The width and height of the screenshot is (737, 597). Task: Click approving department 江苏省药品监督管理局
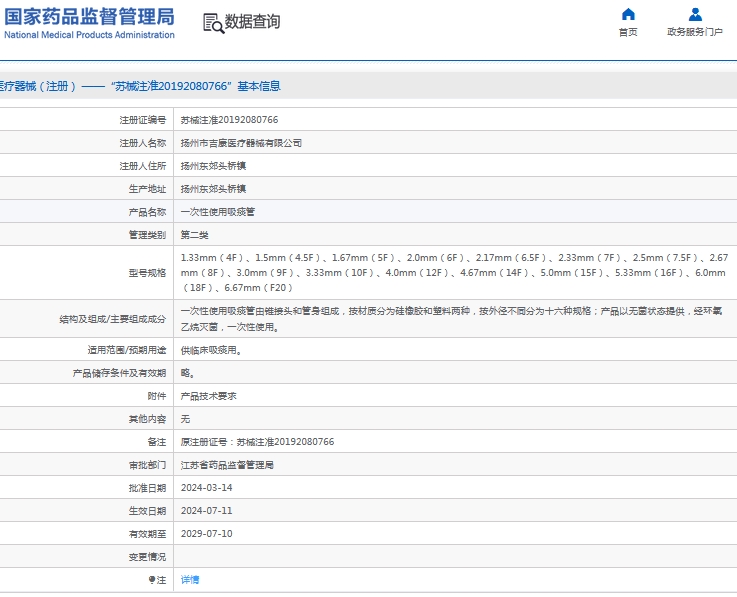[227, 465]
